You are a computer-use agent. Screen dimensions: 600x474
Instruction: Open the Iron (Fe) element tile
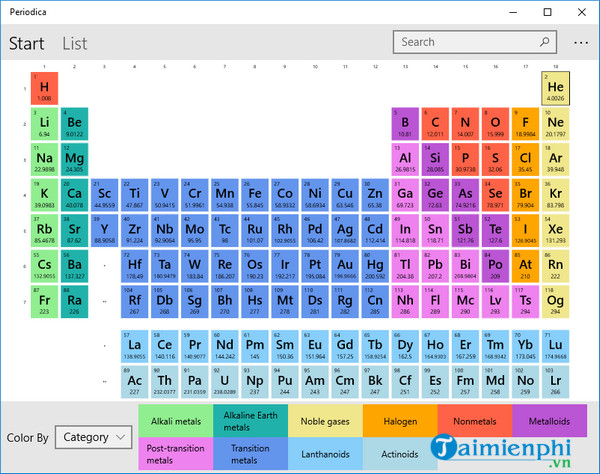254,196
